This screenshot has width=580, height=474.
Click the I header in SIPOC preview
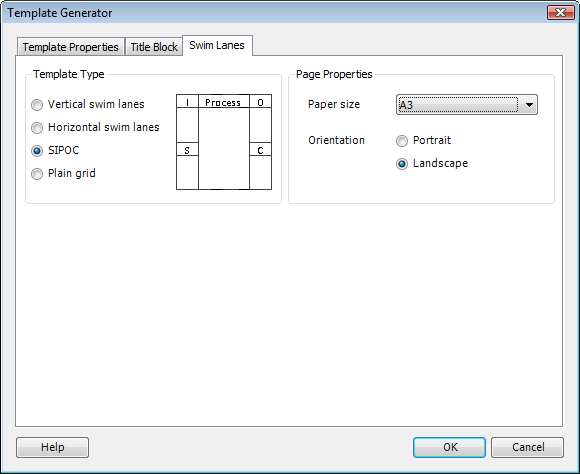[187, 102]
